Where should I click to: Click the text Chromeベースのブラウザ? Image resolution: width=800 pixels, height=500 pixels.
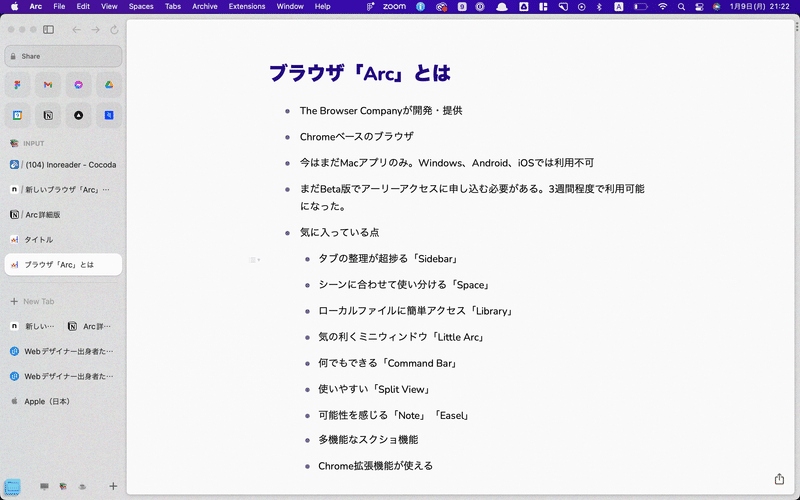point(357,137)
